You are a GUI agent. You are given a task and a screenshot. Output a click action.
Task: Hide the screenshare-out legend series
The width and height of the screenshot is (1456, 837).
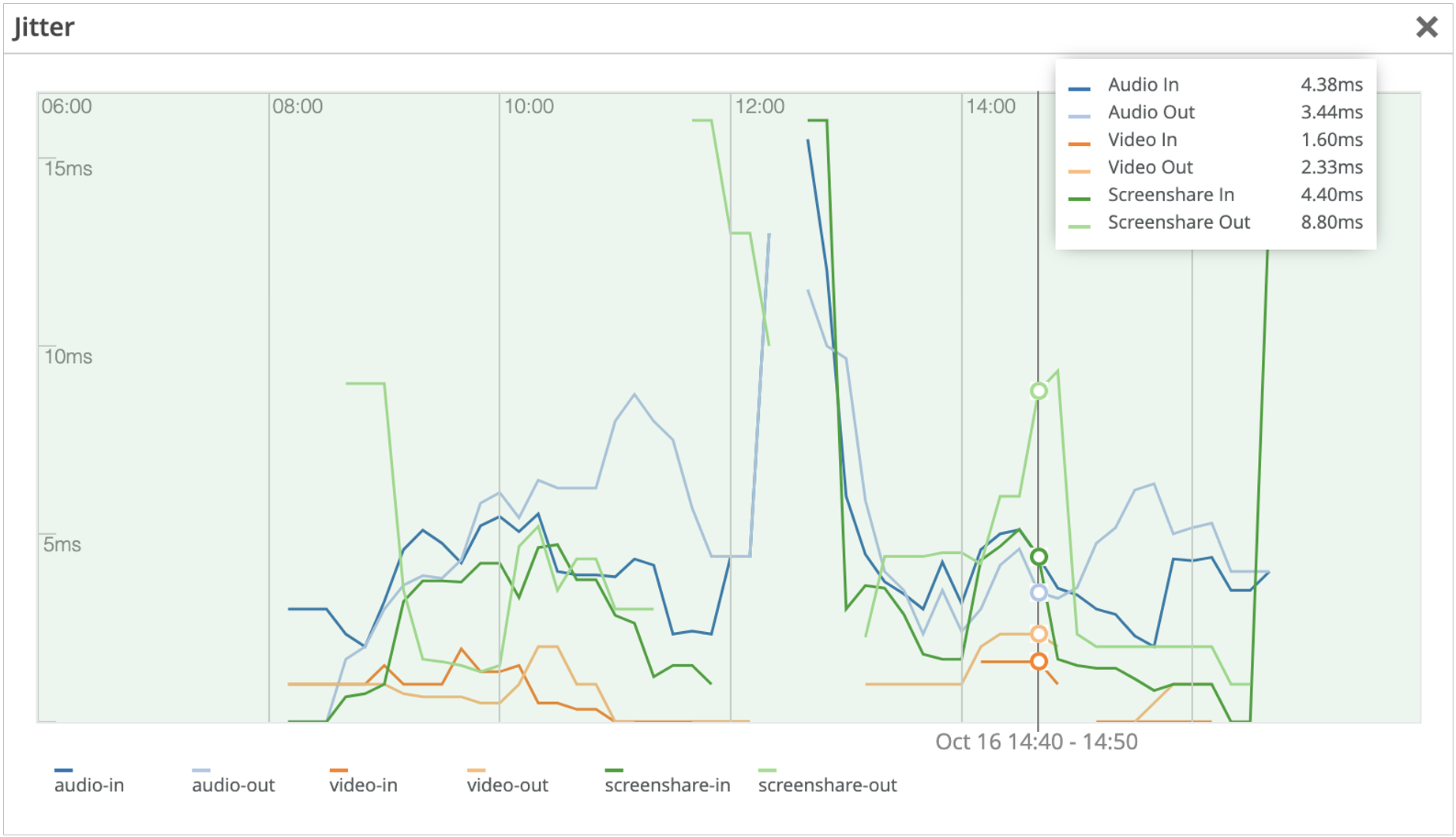point(826,785)
